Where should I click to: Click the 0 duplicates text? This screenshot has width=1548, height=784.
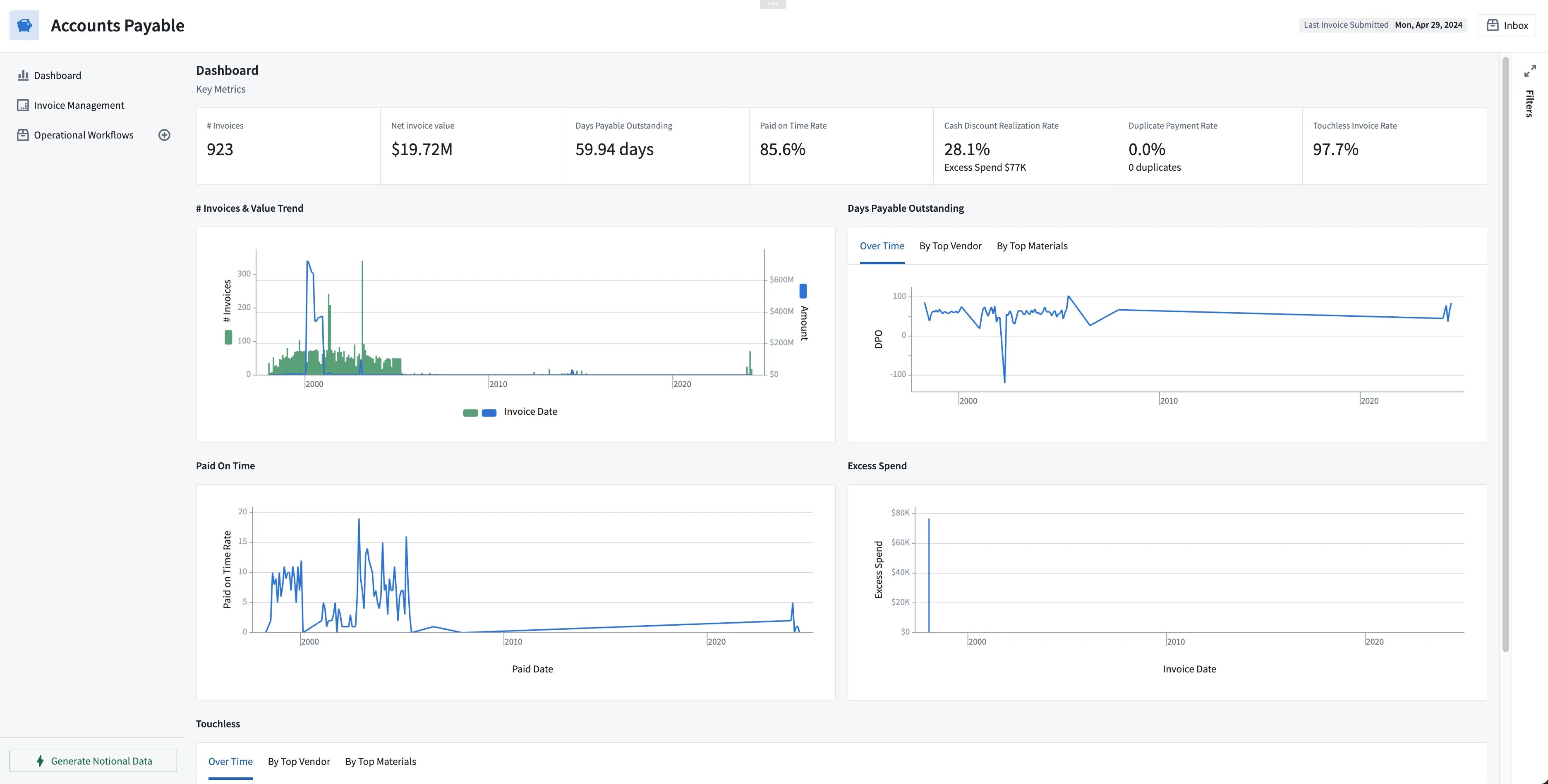(1155, 167)
